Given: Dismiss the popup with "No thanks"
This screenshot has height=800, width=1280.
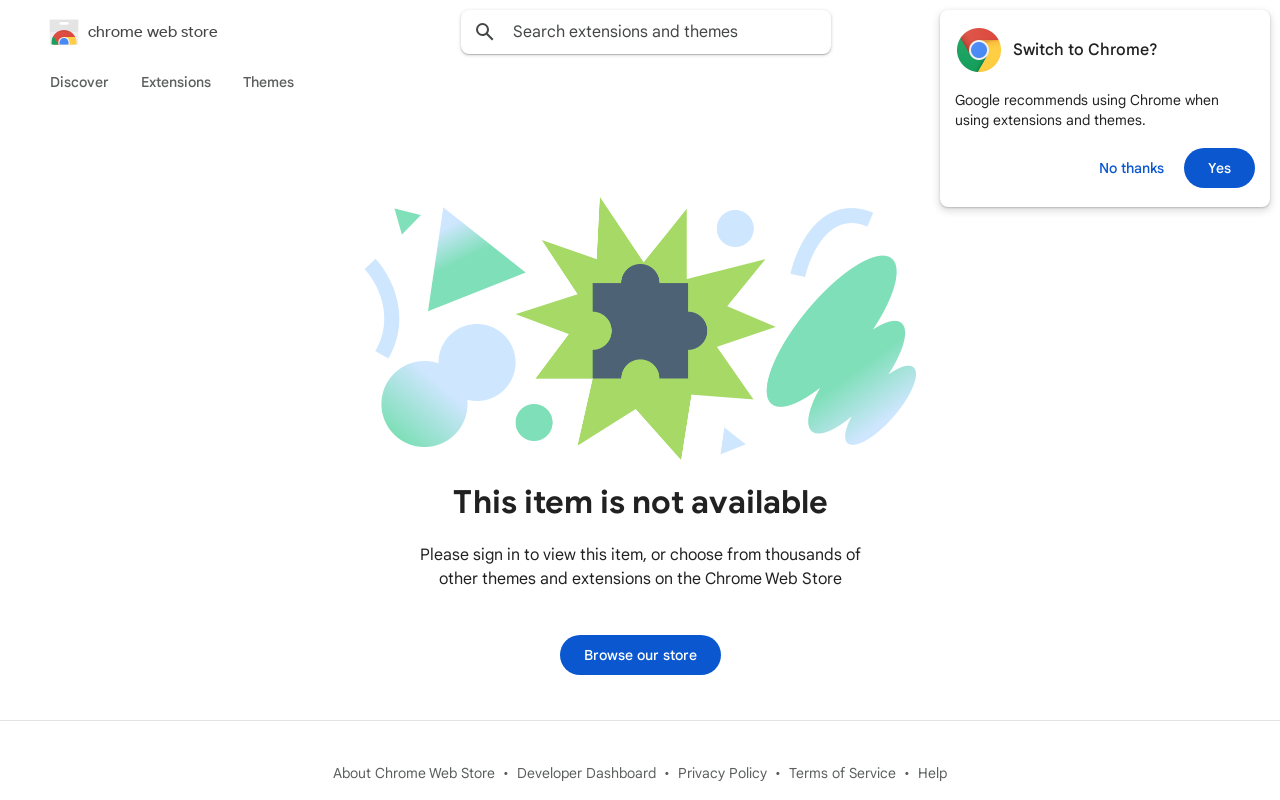Looking at the screenshot, I should pos(1131,168).
